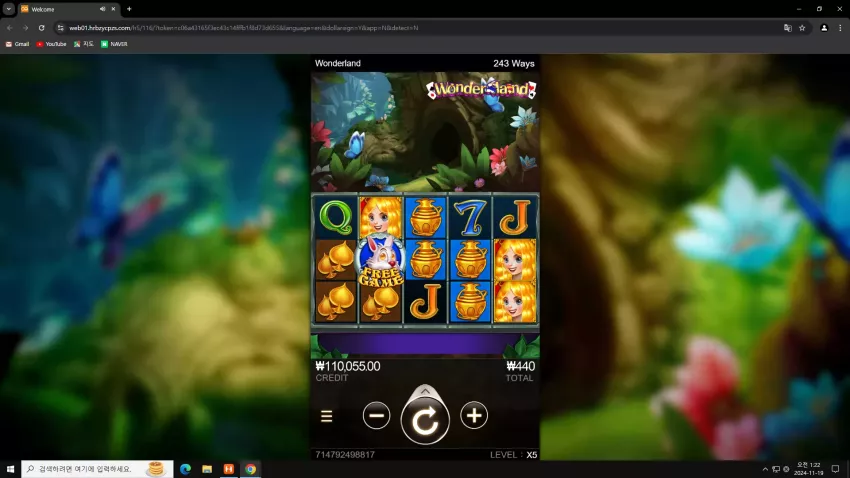Image resolution: width=850 pixels, height=478 pixels.
Task: Reload the page
Action: coord(42,28)
